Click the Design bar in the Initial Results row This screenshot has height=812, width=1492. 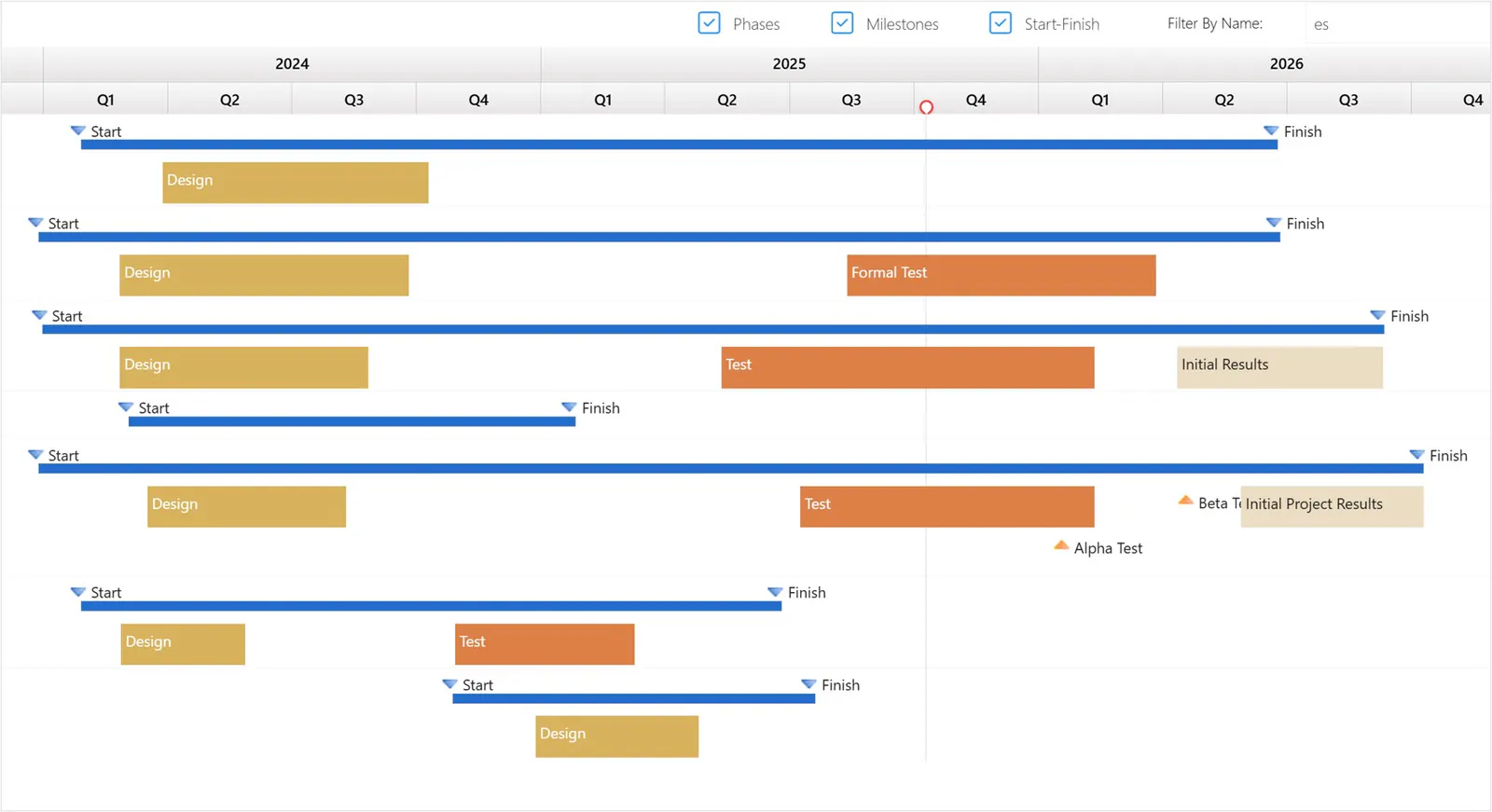coord(243,367)
